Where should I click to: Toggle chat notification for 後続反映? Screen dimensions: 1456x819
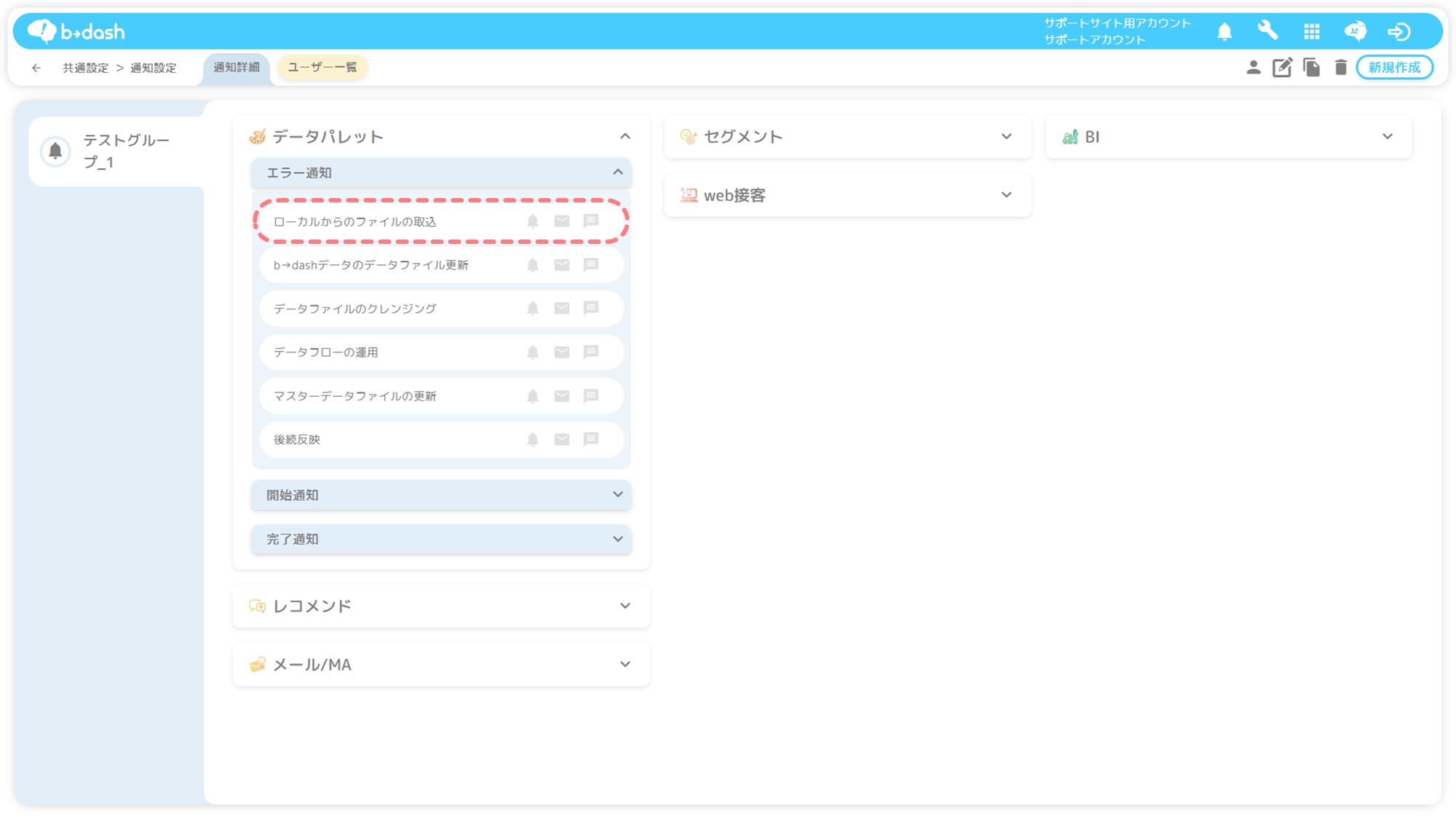point(591,439)
